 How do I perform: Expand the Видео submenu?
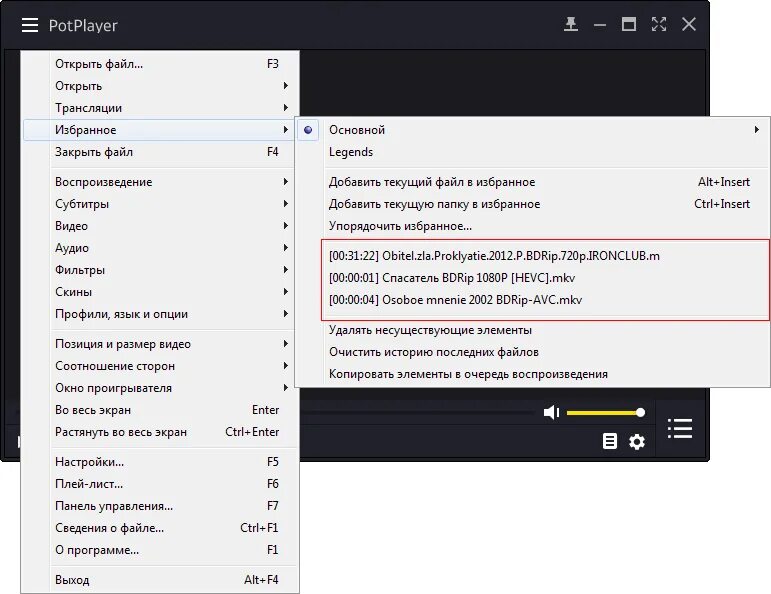pos(161,226)
